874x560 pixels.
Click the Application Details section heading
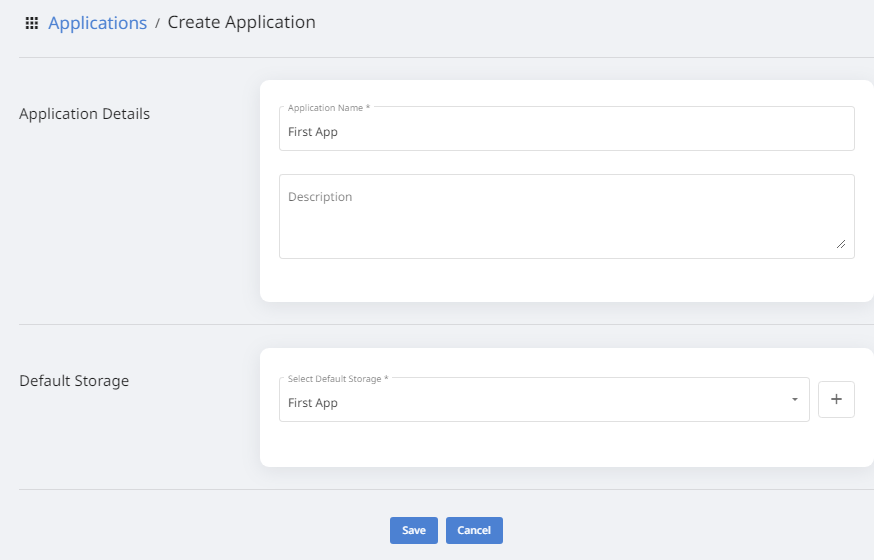(x=84, y=114)
